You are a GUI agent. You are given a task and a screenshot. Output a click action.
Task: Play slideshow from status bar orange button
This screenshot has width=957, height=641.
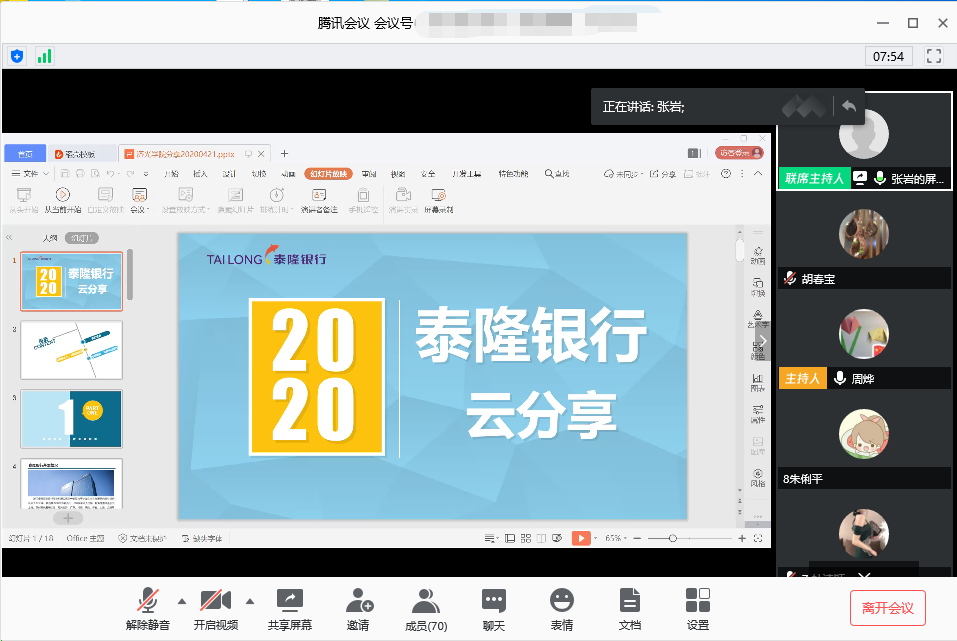pyautogui.click(x=581, y=538)
